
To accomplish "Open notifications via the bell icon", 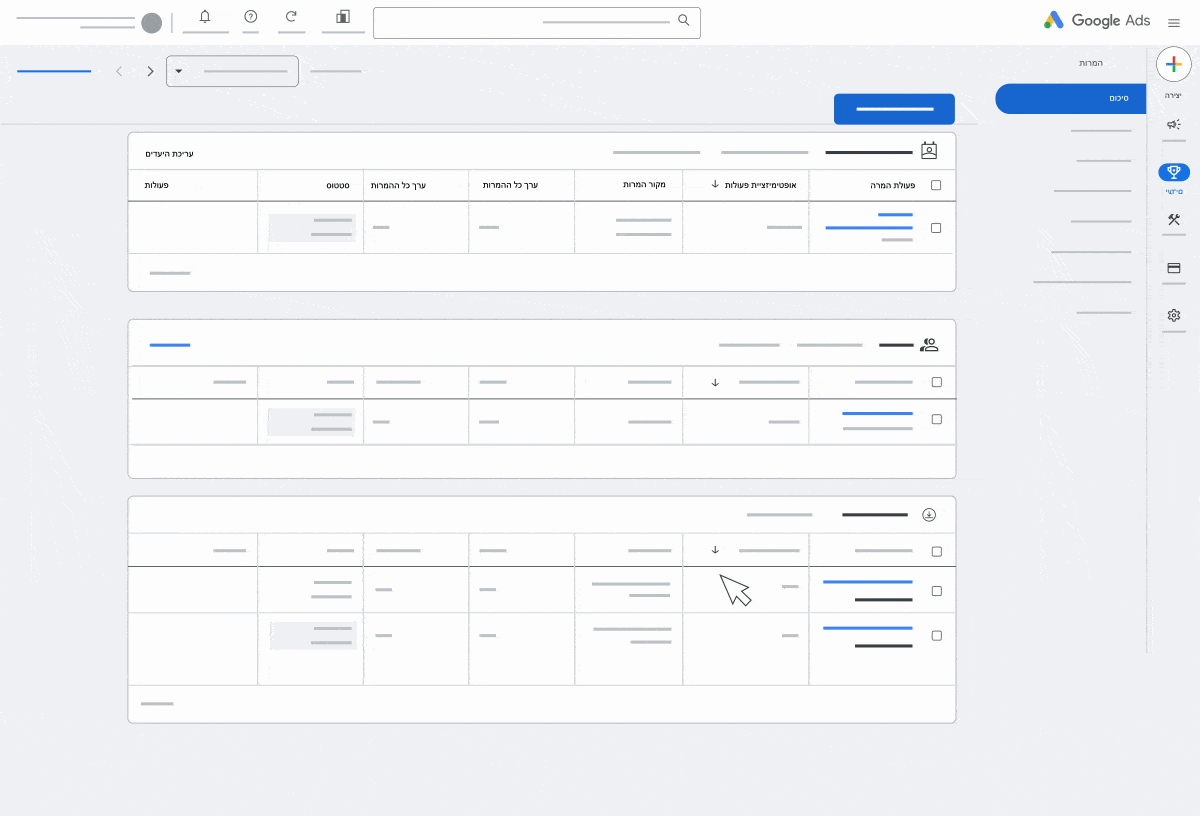I will coord(205,17).
